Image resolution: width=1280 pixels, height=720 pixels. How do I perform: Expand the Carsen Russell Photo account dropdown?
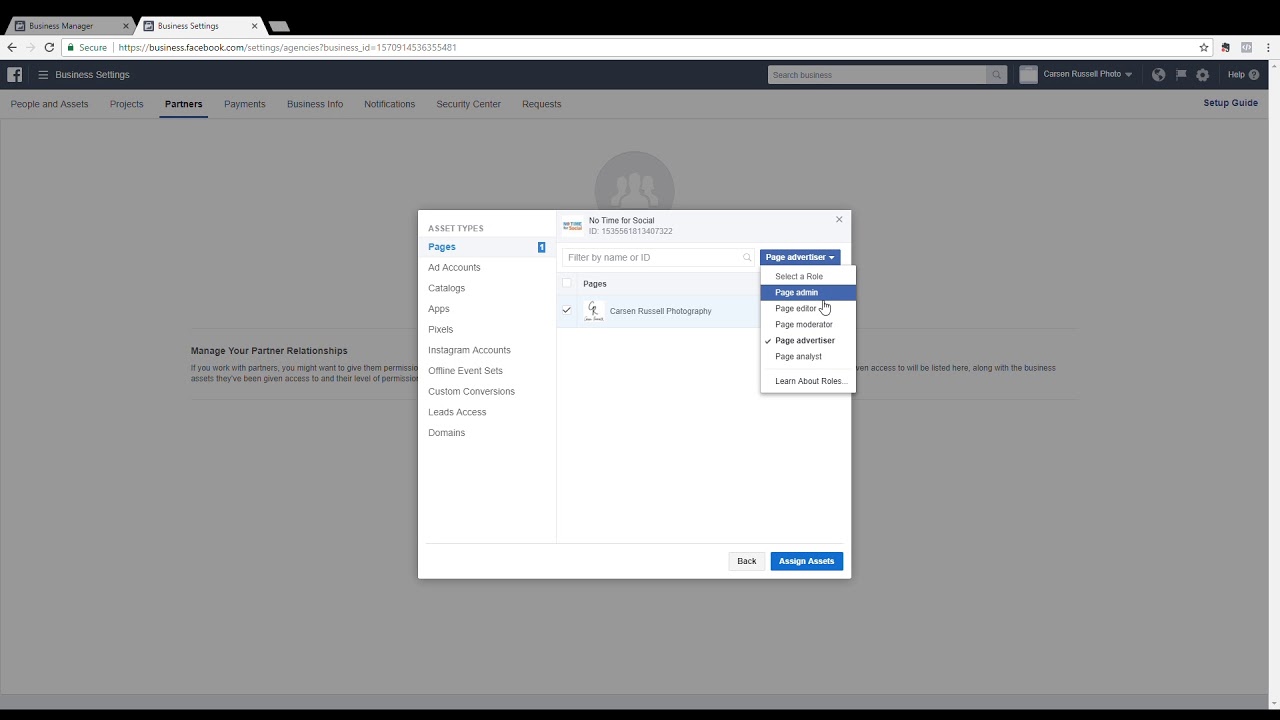[x=1088, y=75]
